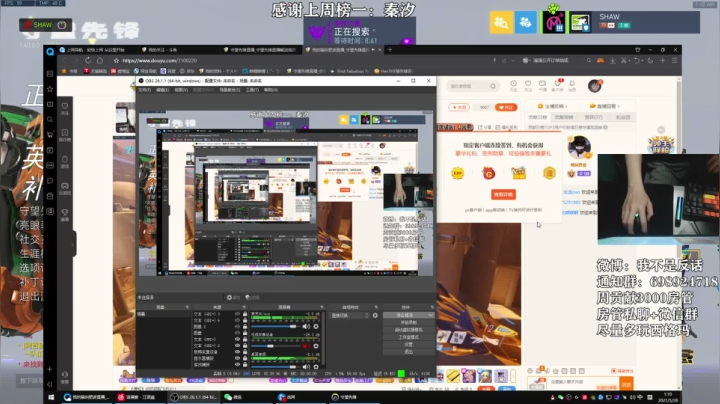Pop out the 来源 dock header icon
This screenshot has height=404, width=720.
tap(244, 307)
